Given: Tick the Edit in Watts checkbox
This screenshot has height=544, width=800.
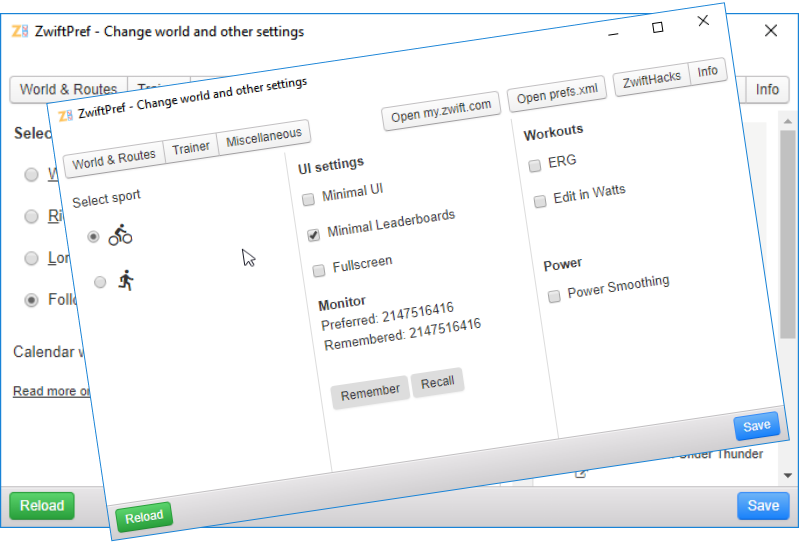Looking at the screenshot, I should click(540, 202).
